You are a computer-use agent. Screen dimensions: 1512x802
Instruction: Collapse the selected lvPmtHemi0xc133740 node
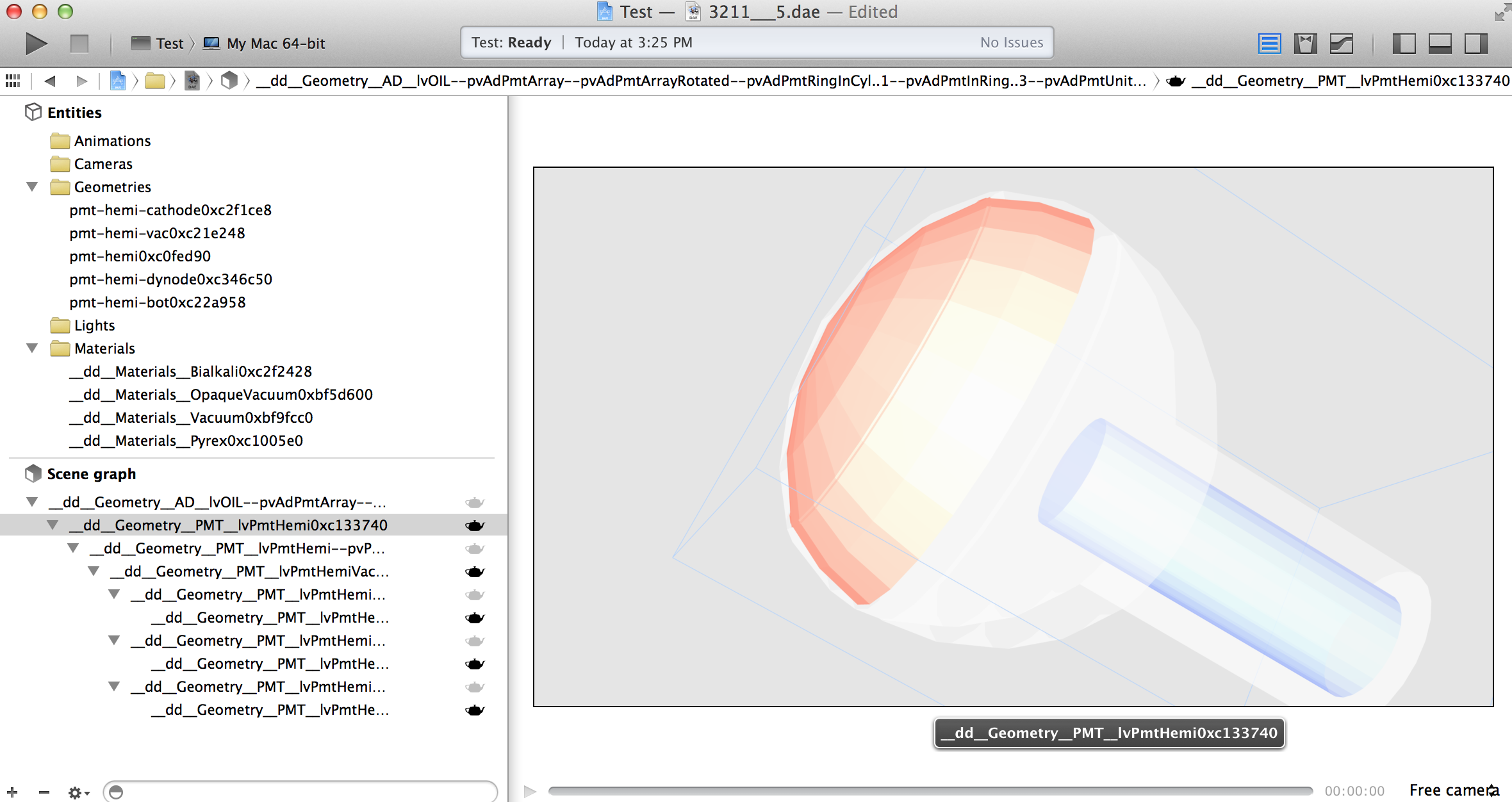[53, 525]
